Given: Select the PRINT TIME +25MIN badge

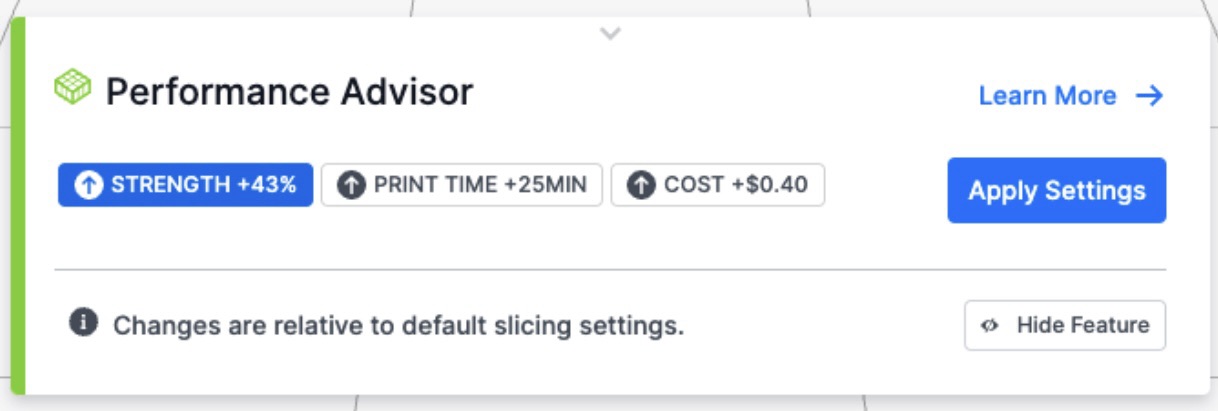Looking at the screenshot, I should click(x=462, y=185).
